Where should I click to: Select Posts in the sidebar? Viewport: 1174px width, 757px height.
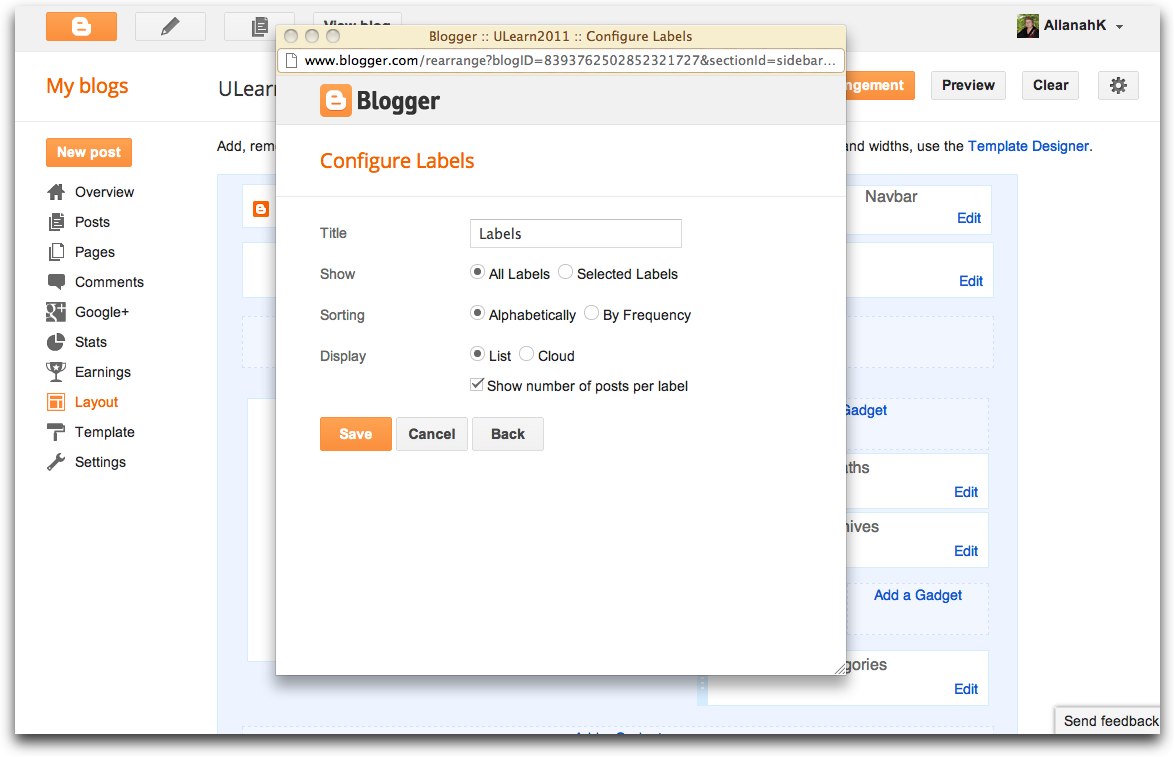click(92, 221)
